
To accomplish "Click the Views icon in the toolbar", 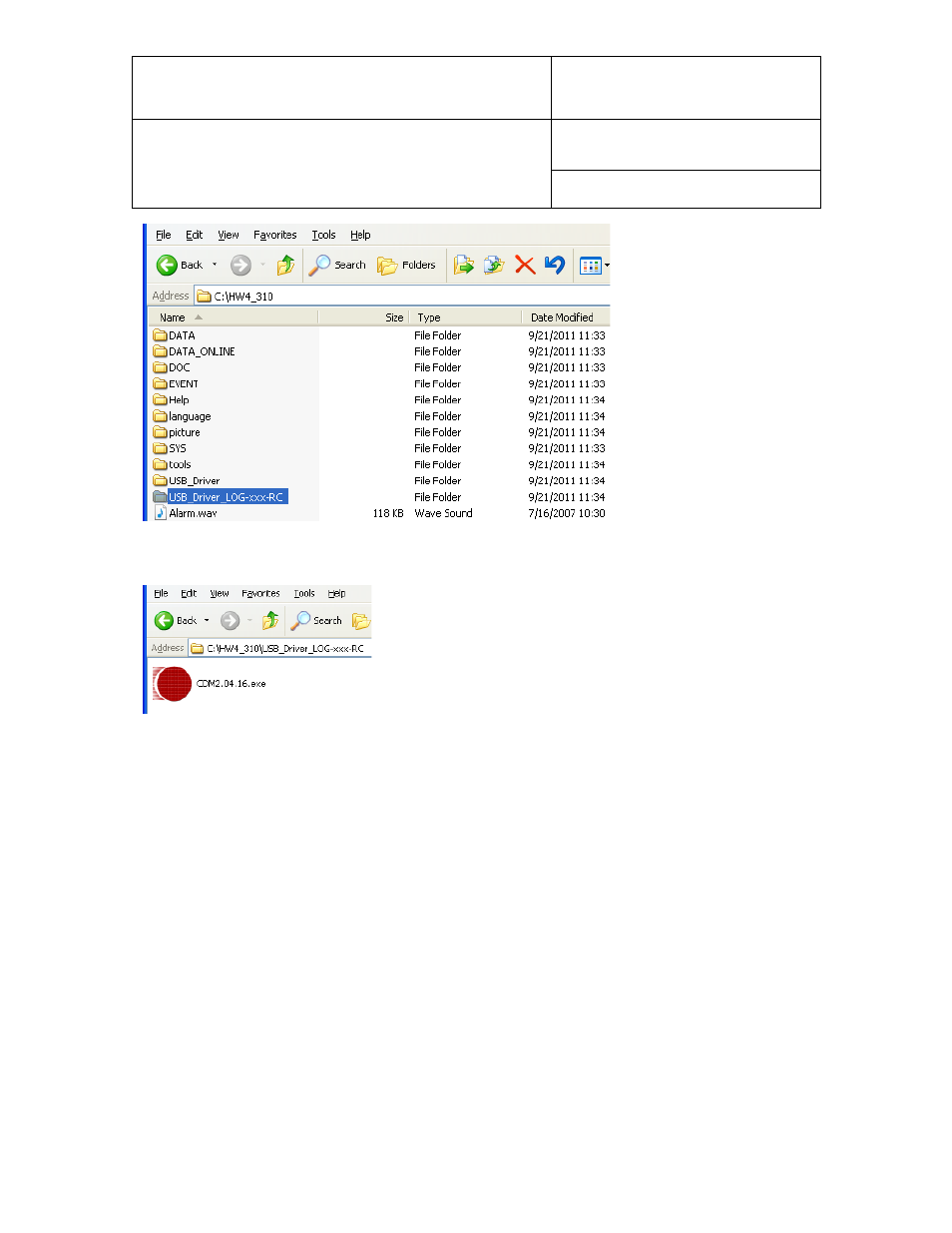I will (x=591, y=267).
